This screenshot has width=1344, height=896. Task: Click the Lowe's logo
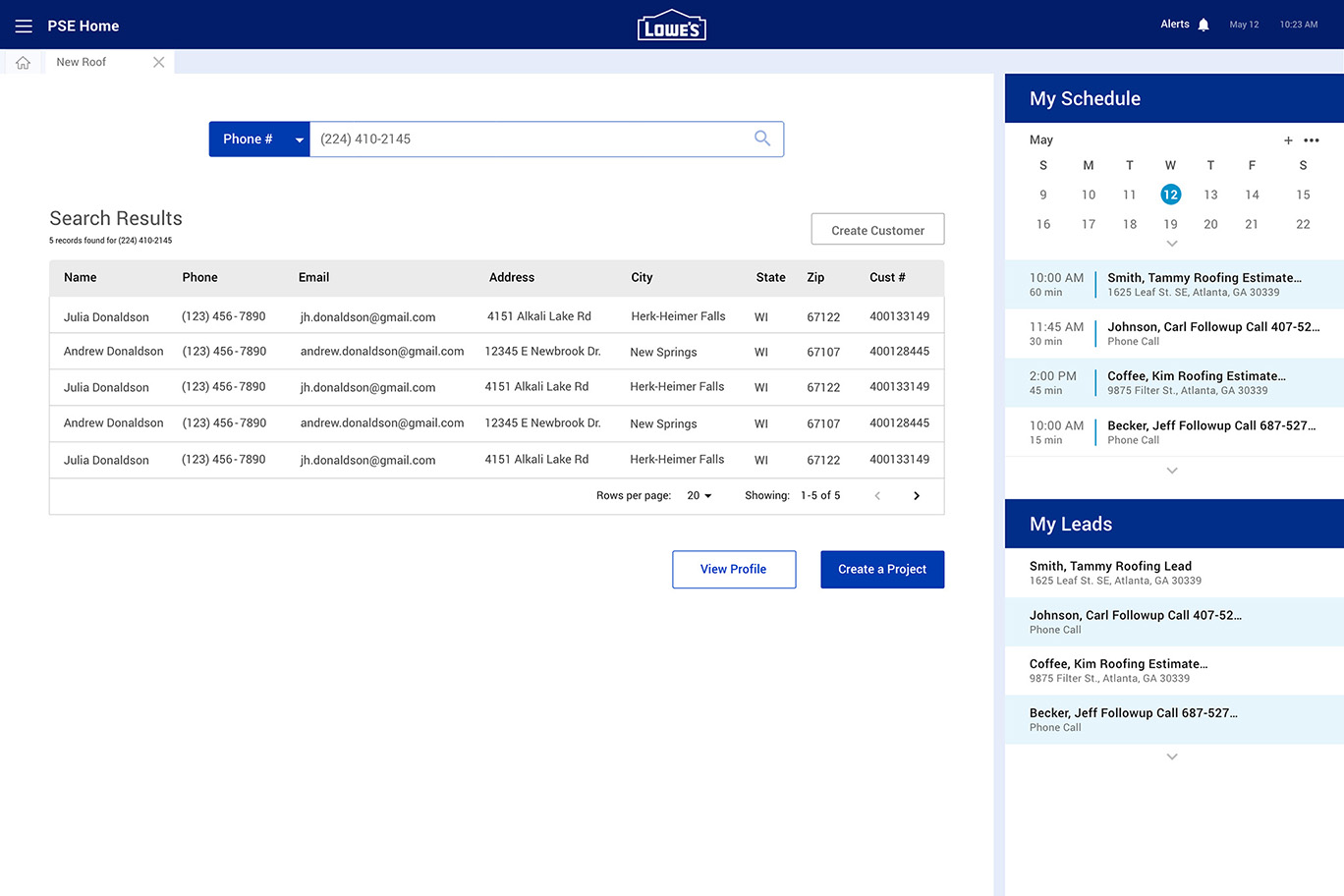[672, 26]
